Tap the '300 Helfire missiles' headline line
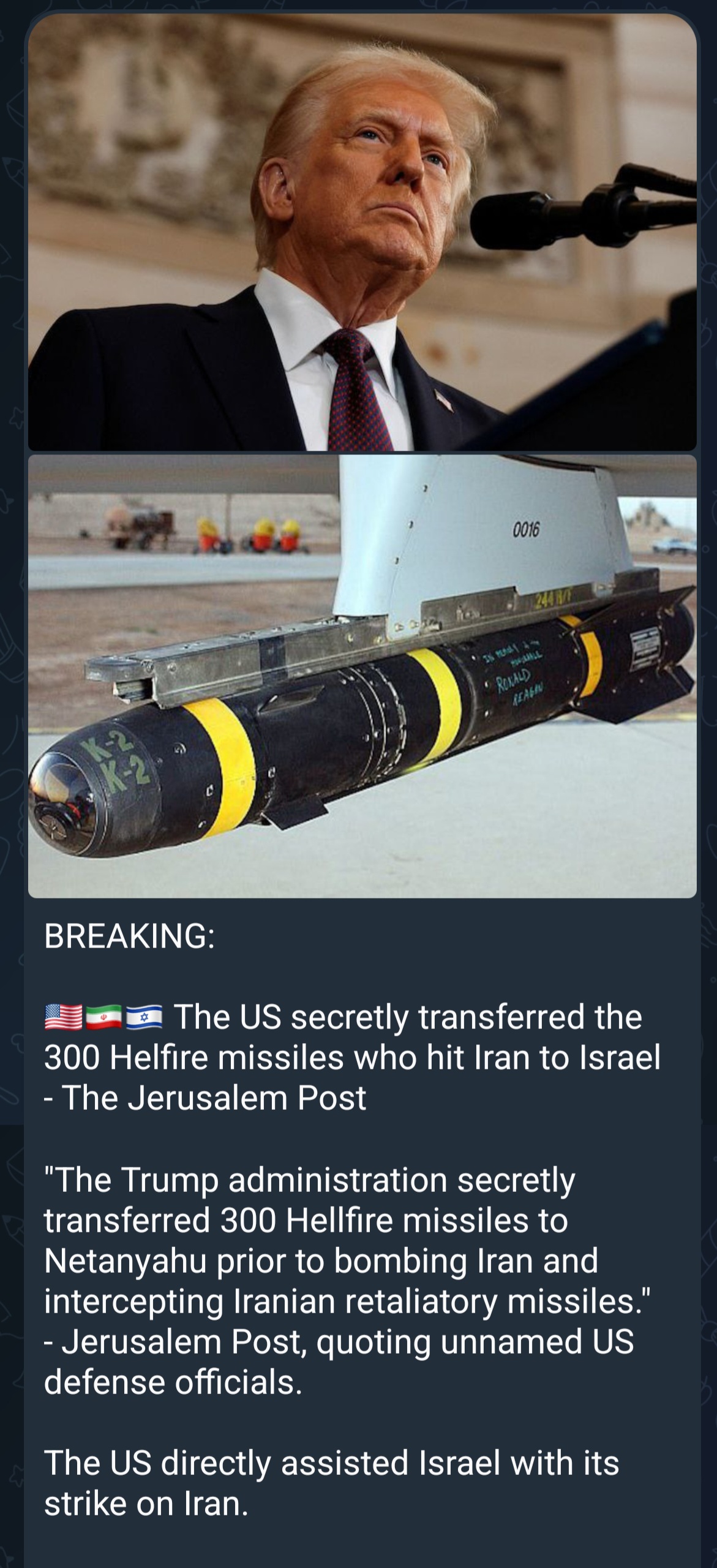Image resolution: width=717 pixels, height=1568 pixels. point(352,1057)
